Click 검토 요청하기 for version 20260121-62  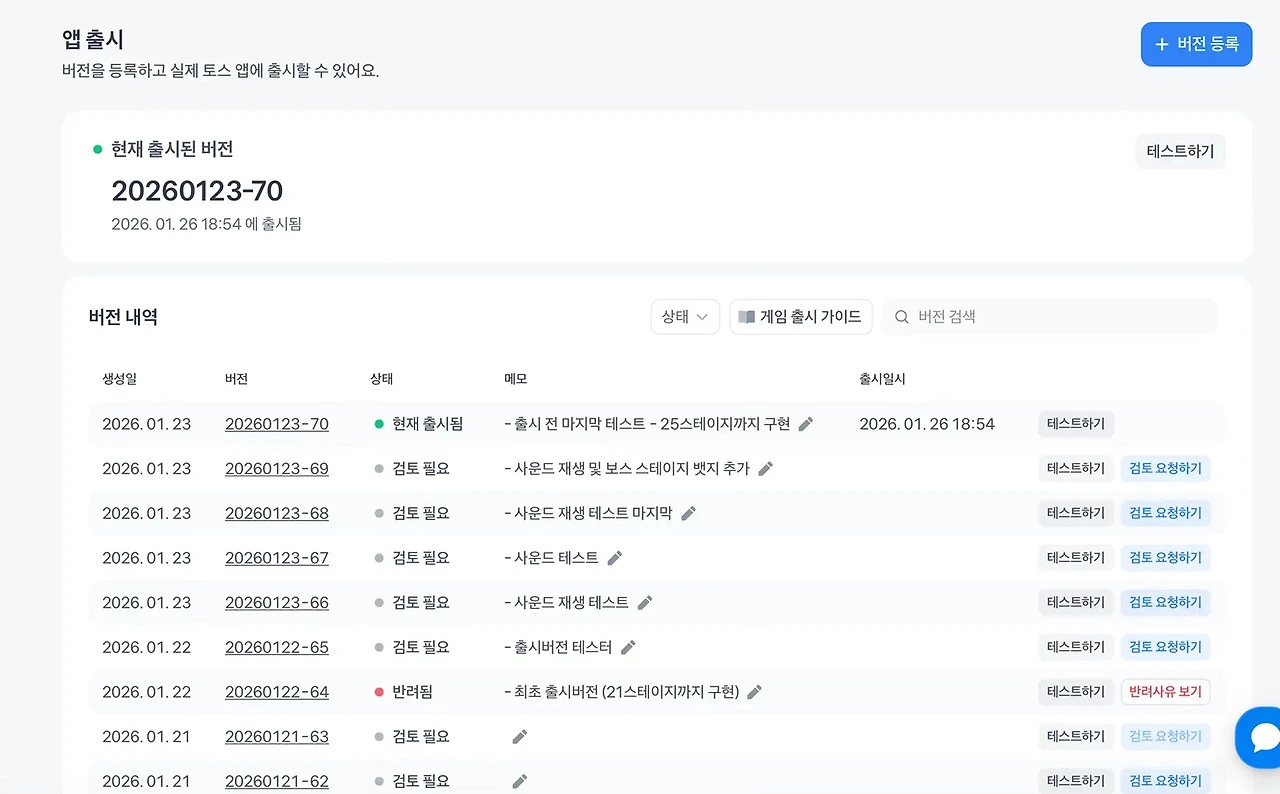(x=1165, y=781)
